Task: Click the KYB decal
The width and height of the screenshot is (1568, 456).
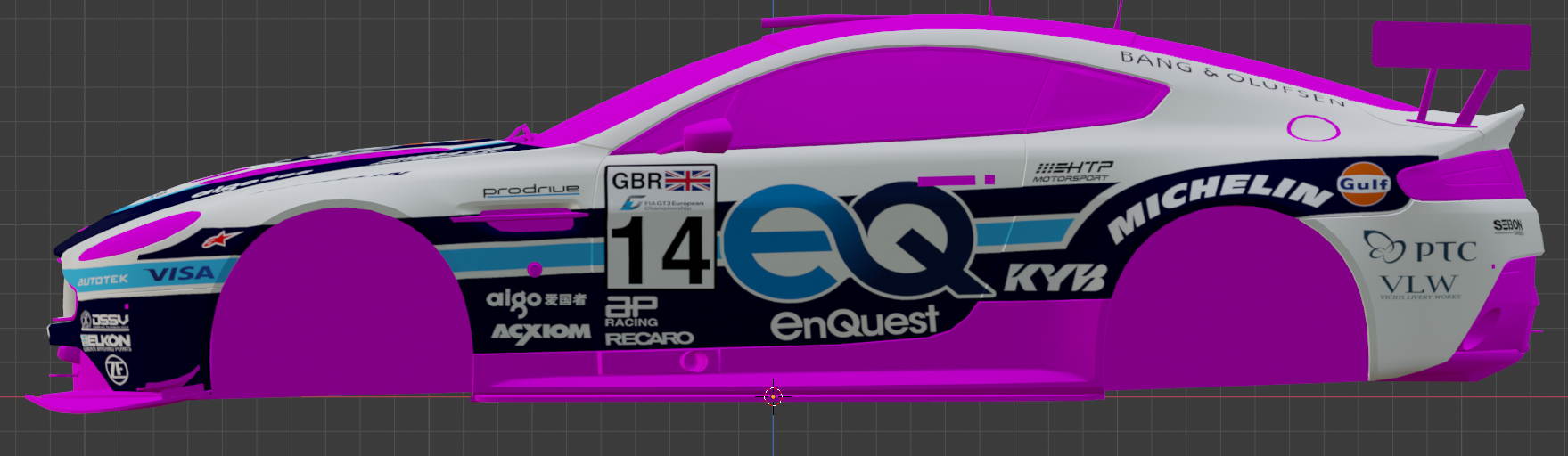Action: 1056,279
